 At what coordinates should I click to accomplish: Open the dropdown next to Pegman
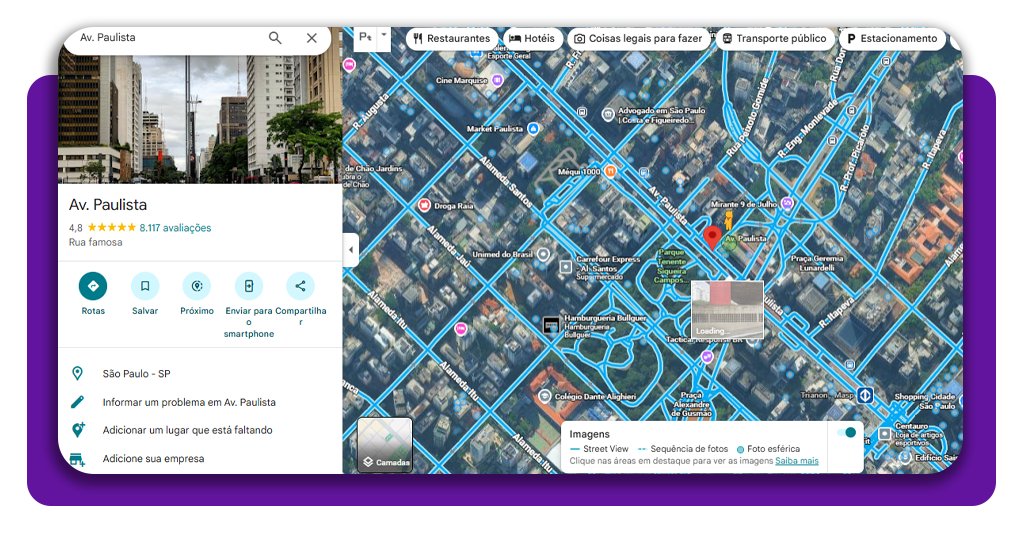384,35
